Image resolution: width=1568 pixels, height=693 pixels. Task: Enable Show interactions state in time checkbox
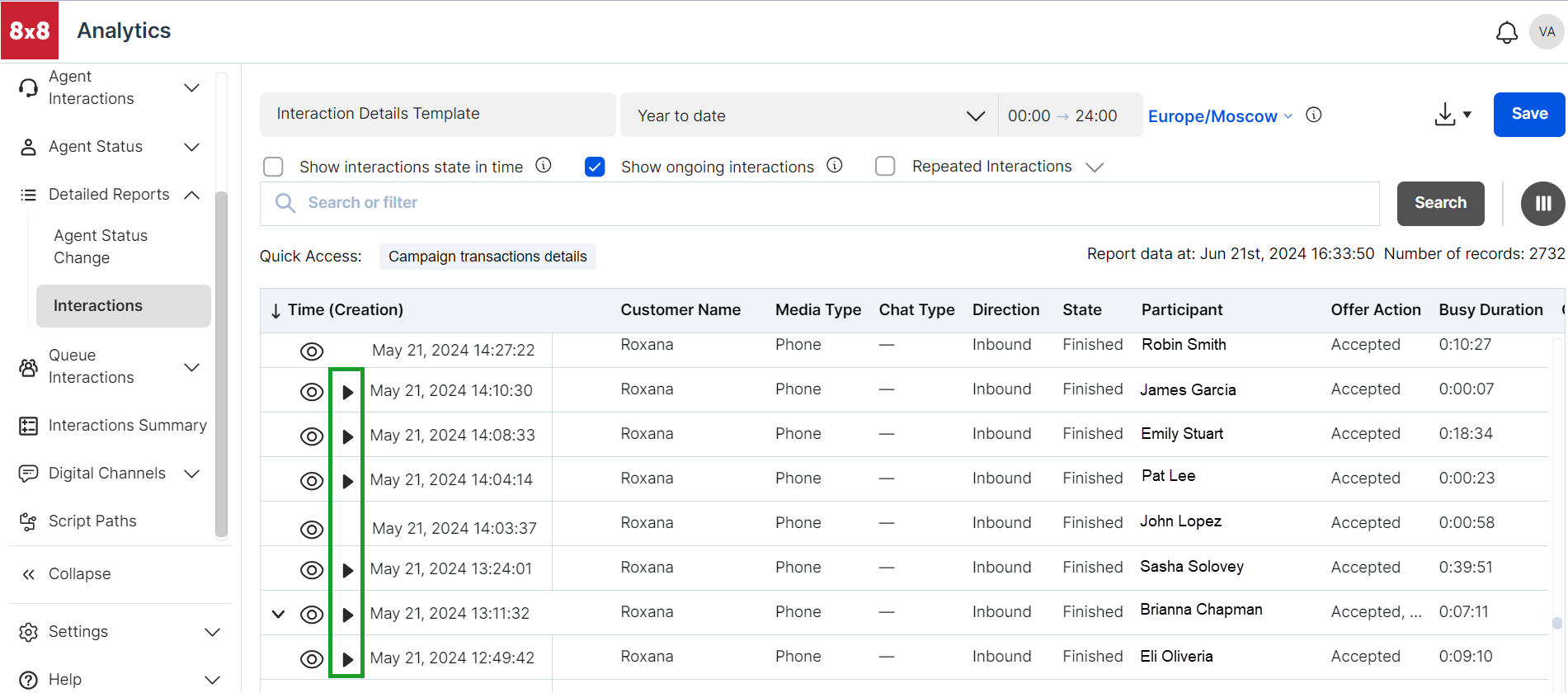(x=273, y=167)
